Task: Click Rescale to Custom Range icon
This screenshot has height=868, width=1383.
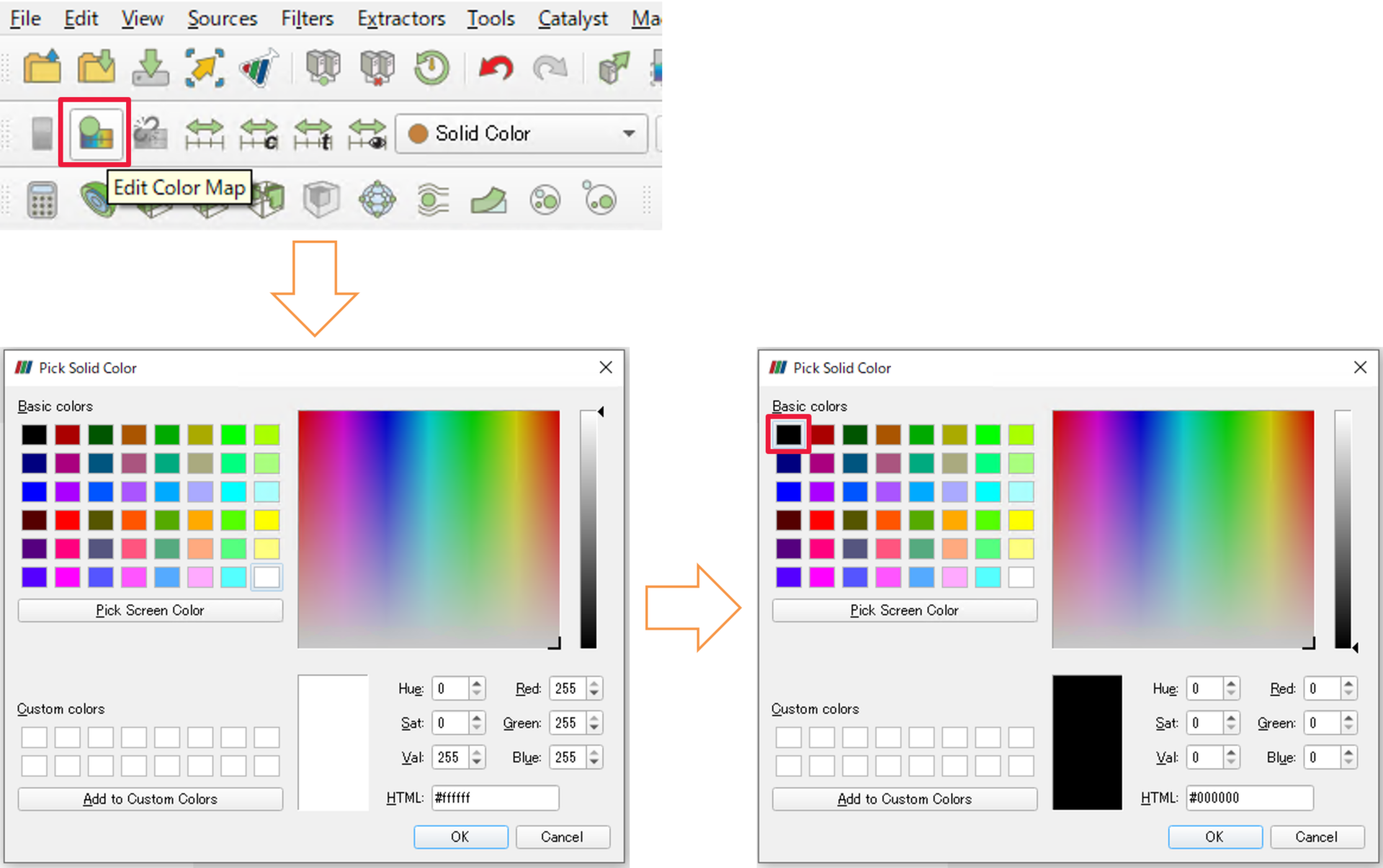Action: coord(259,133)
